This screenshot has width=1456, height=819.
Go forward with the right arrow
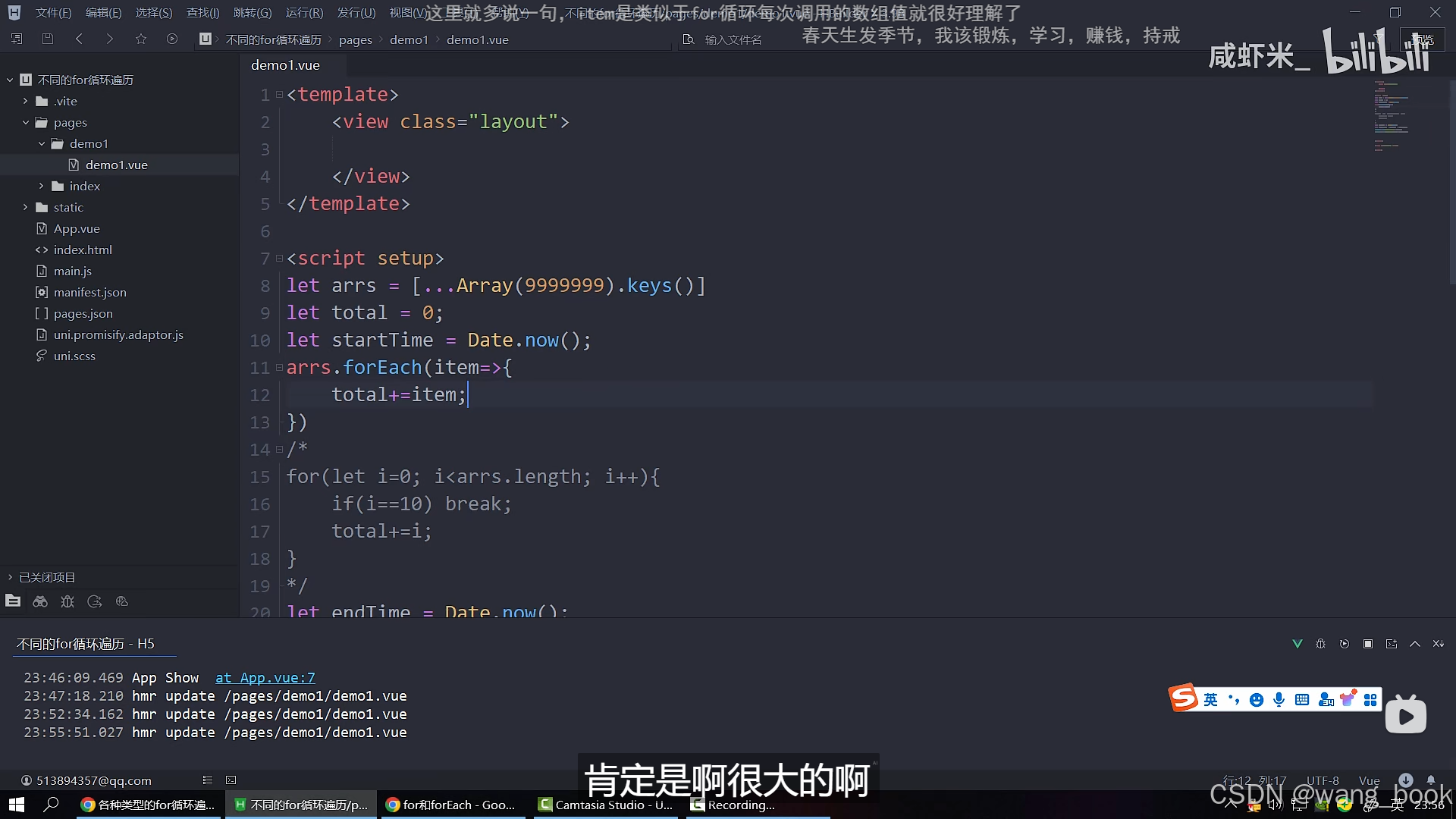click(110, 39)
